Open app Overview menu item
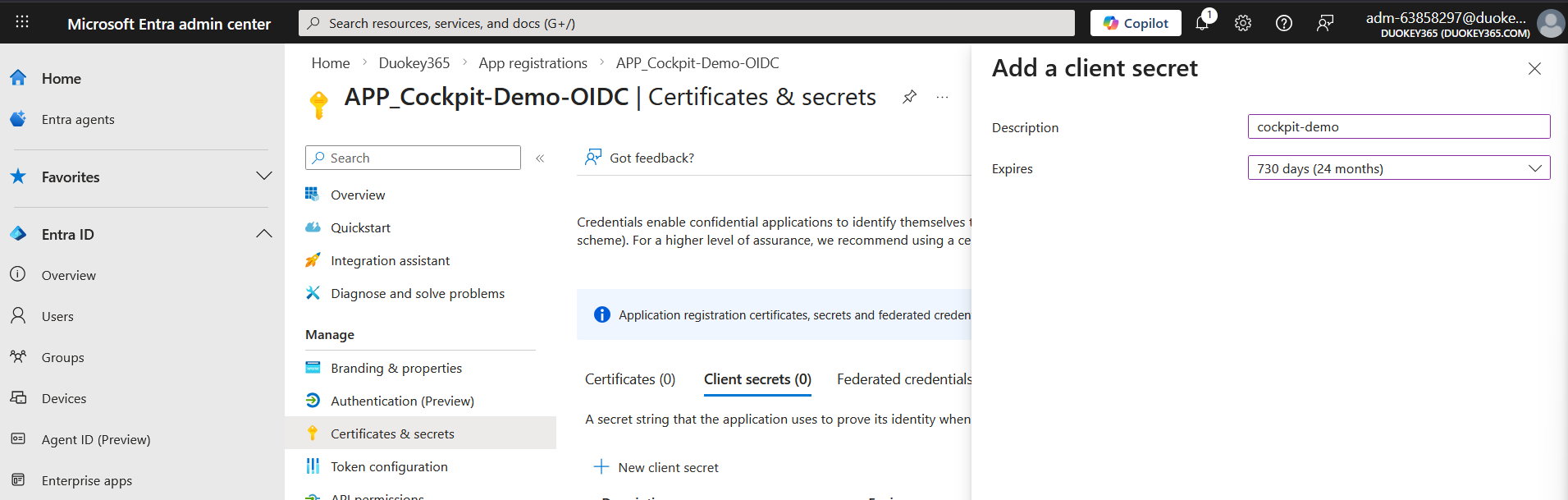This screenshot has height=500, width=1568. tap(358, 195)
